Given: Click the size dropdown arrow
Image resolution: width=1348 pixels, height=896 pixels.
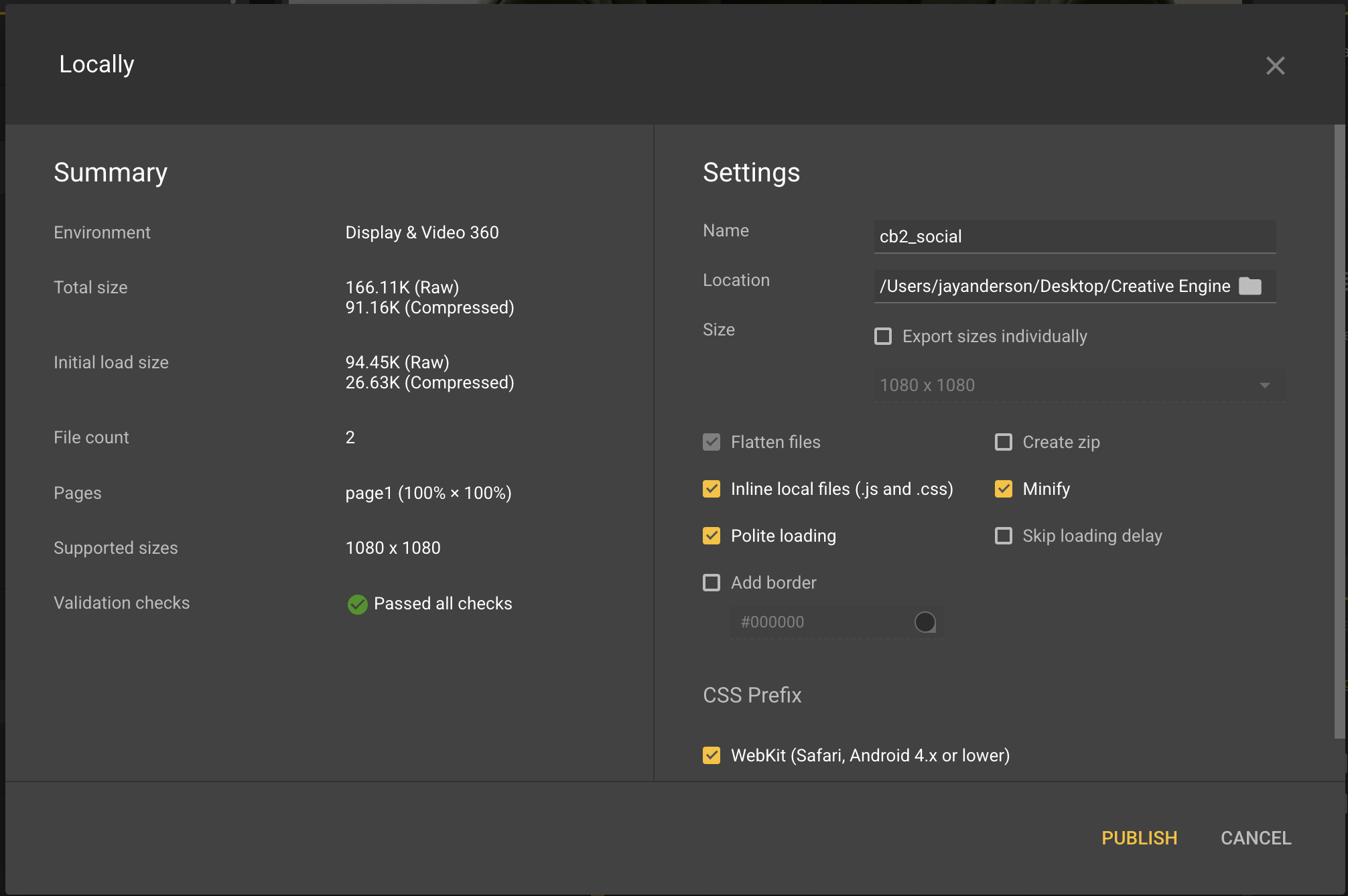Looking at the screenshot, I should pos(1264,385).
